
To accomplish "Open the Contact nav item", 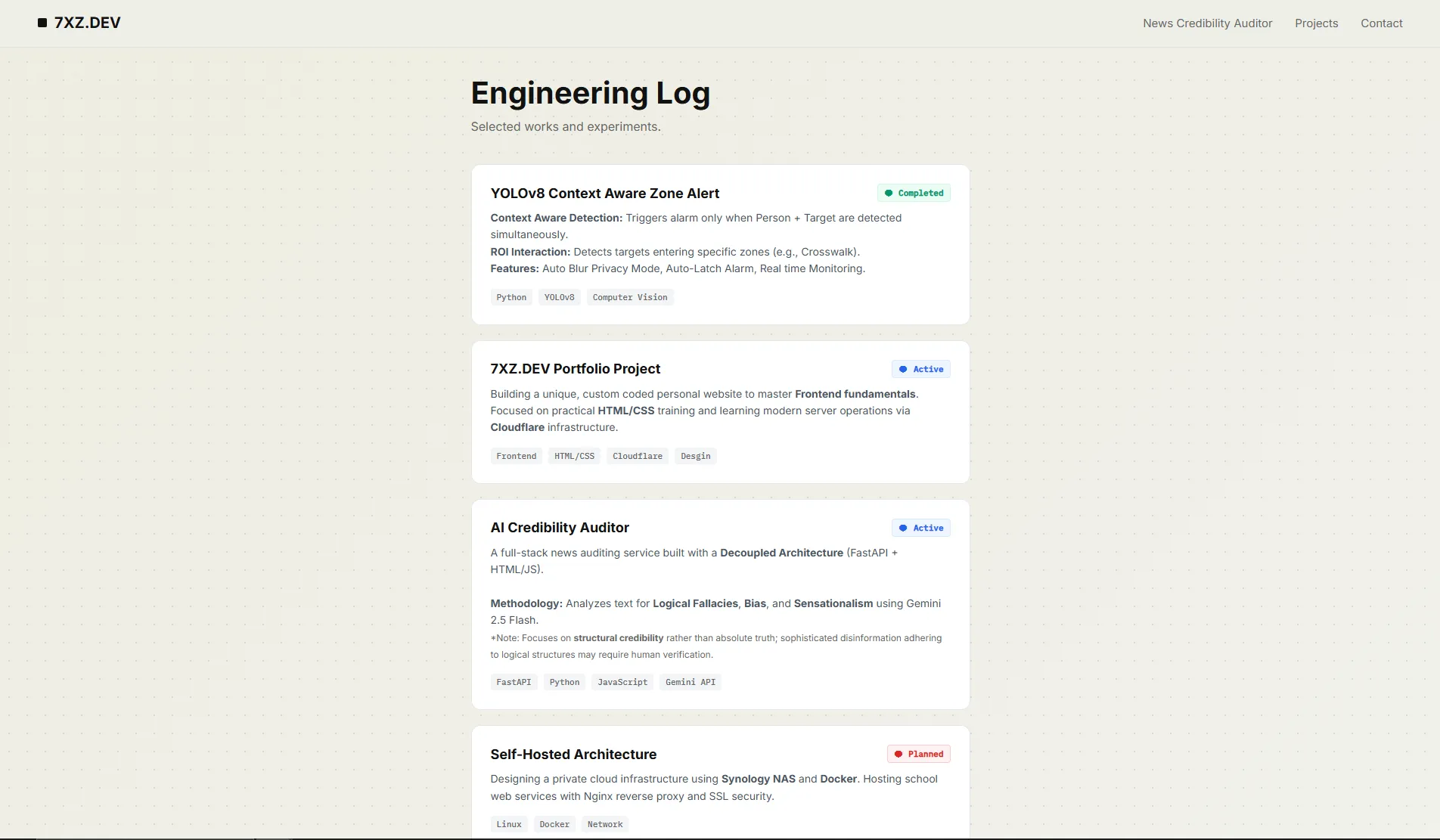I will pyautogui.click(x=1381, y=23).
